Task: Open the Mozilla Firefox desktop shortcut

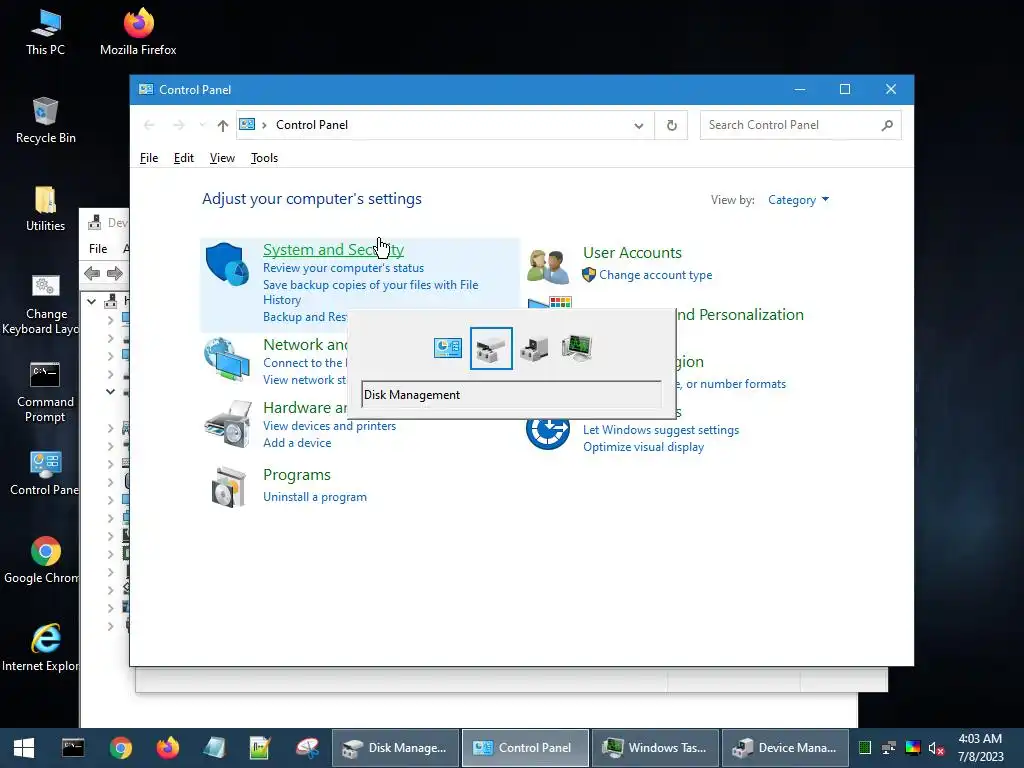Action: pyautogui.click(x=138, y=33)
